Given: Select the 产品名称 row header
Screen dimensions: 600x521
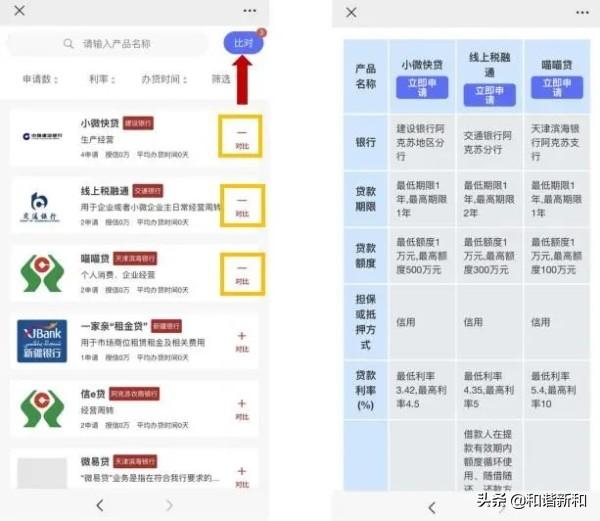Looking at the screenshot, I should coord(365,76).
